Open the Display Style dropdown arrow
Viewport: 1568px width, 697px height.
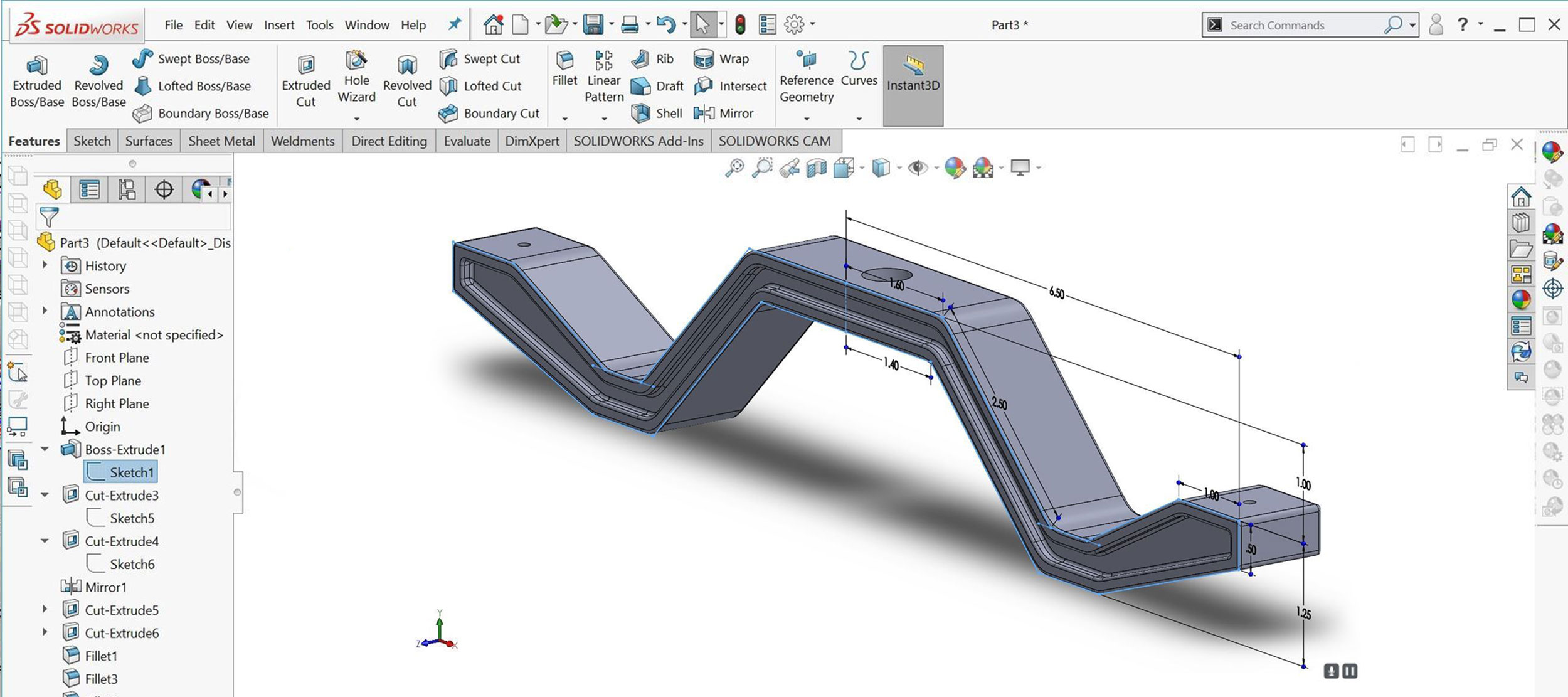[899, 168]
